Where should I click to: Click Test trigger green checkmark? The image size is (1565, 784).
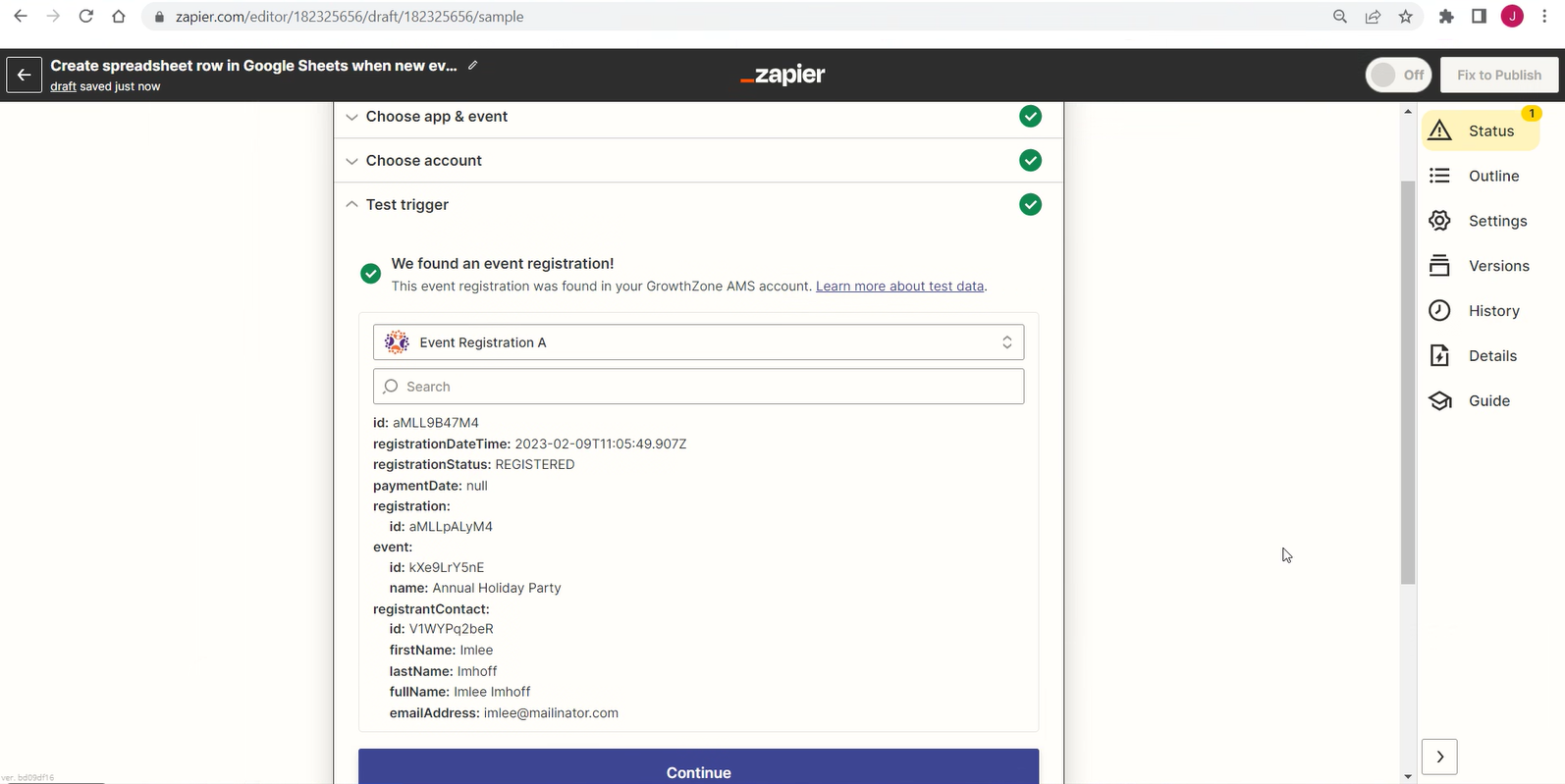coord(1030,204)
